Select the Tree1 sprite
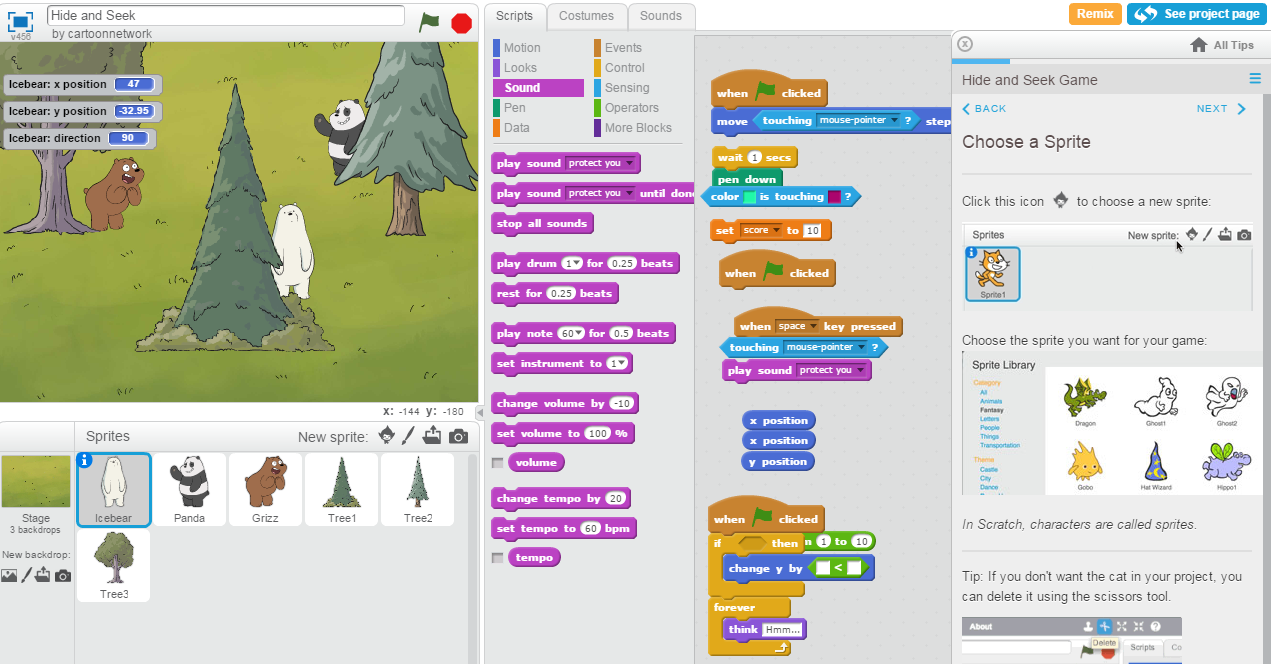 [341, 489]
